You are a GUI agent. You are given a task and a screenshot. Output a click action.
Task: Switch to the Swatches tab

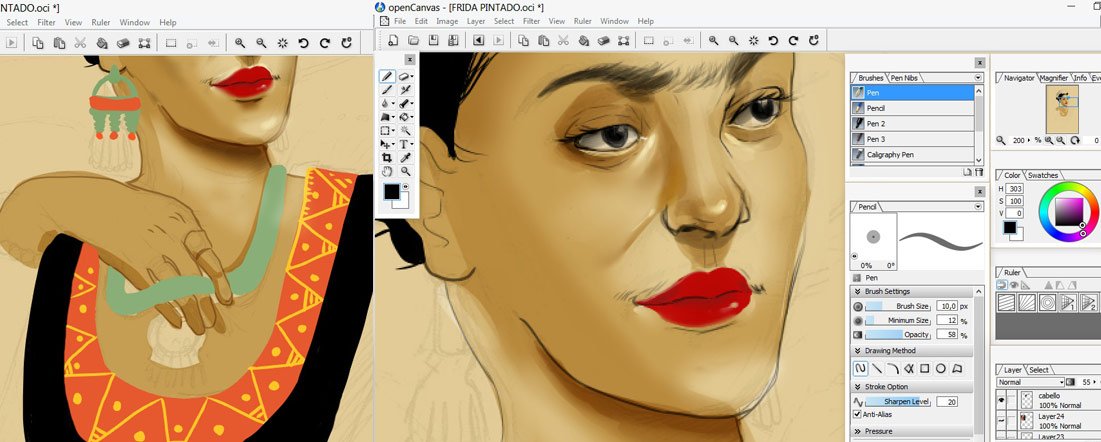point(1042,175)
